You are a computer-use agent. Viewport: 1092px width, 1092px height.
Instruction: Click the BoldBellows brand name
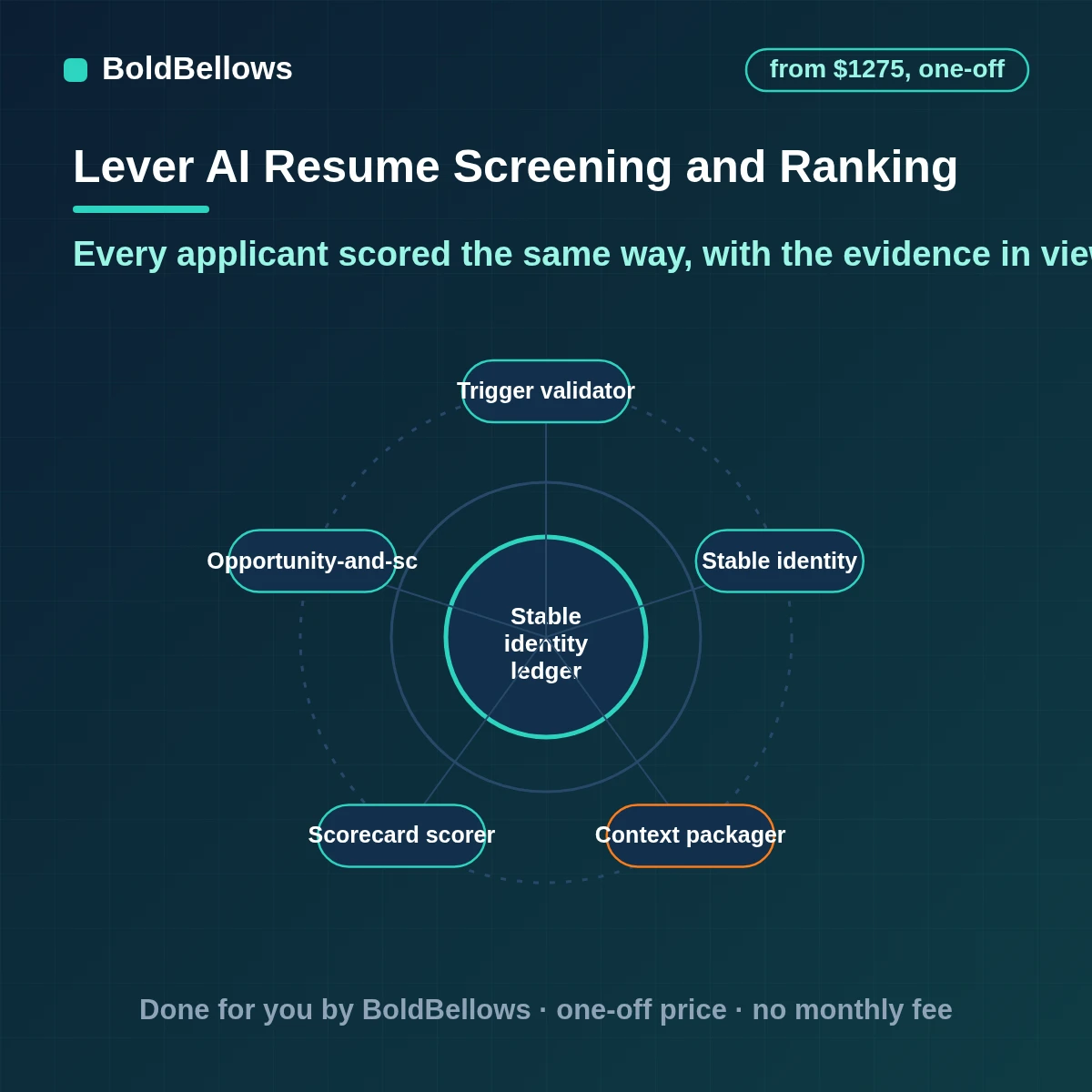[x=197, y=69]
